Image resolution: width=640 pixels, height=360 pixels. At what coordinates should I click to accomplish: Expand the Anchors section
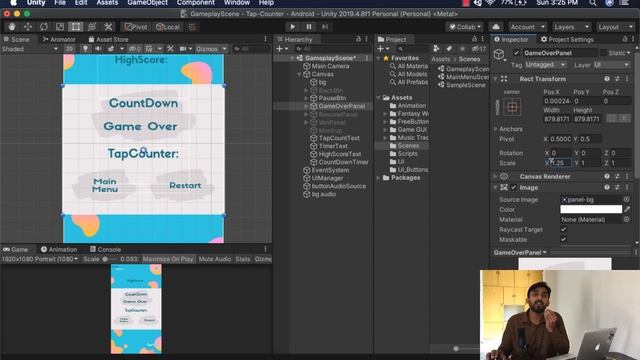click(x=496, y=129)
